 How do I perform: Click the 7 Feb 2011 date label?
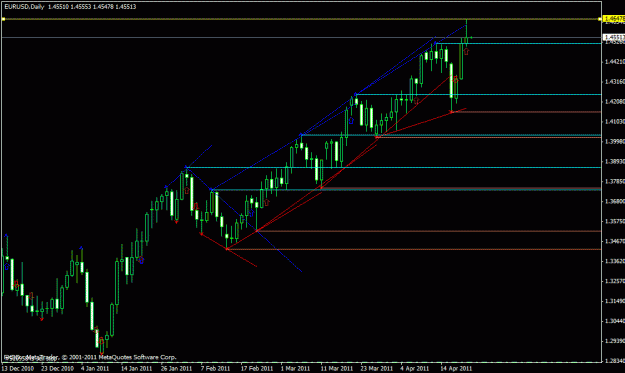[x=215, y=368]
